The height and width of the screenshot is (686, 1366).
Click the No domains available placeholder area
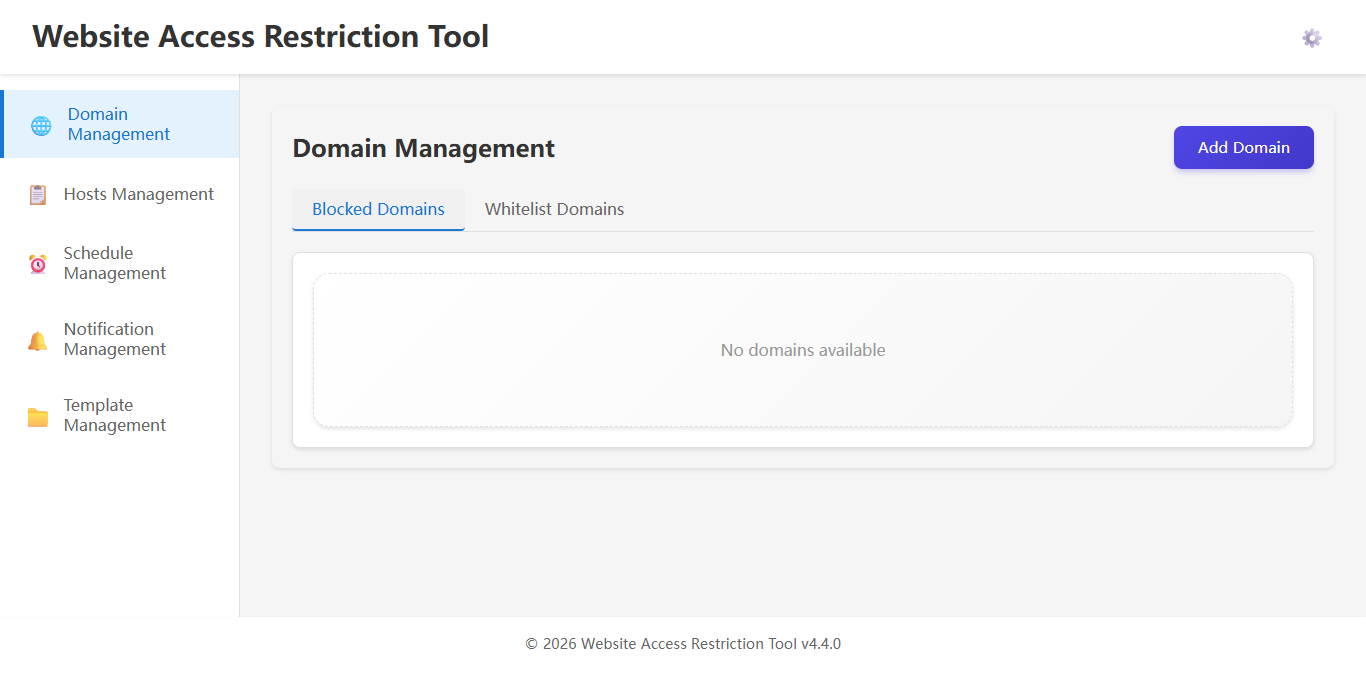tap(803, 350)
